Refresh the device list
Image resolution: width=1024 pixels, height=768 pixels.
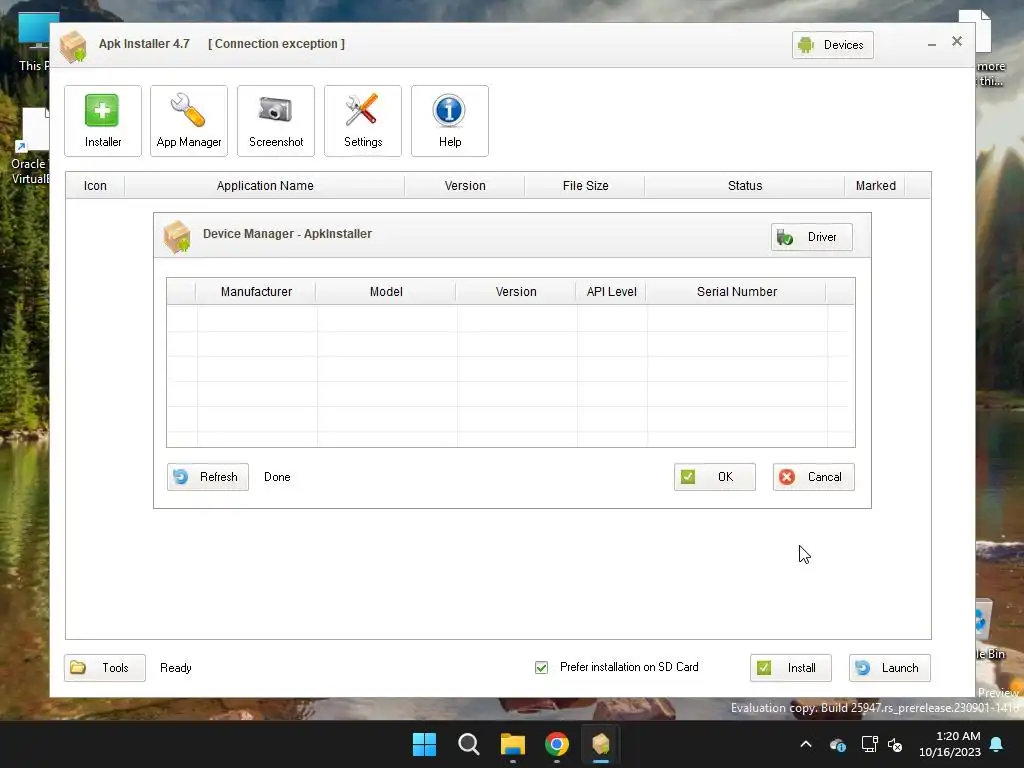[x=208, y=477]
